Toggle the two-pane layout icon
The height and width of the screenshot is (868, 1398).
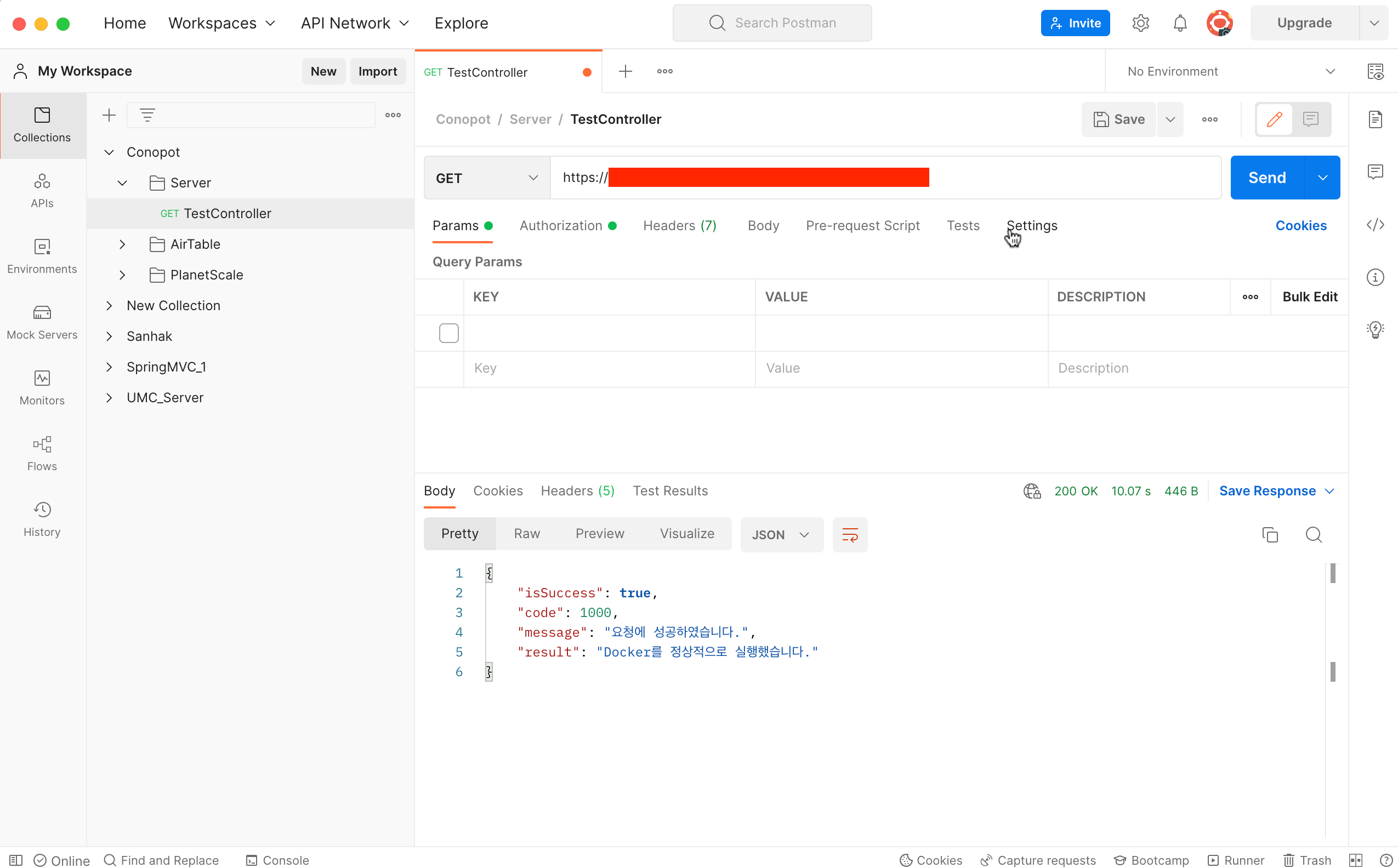[1355, 859]
